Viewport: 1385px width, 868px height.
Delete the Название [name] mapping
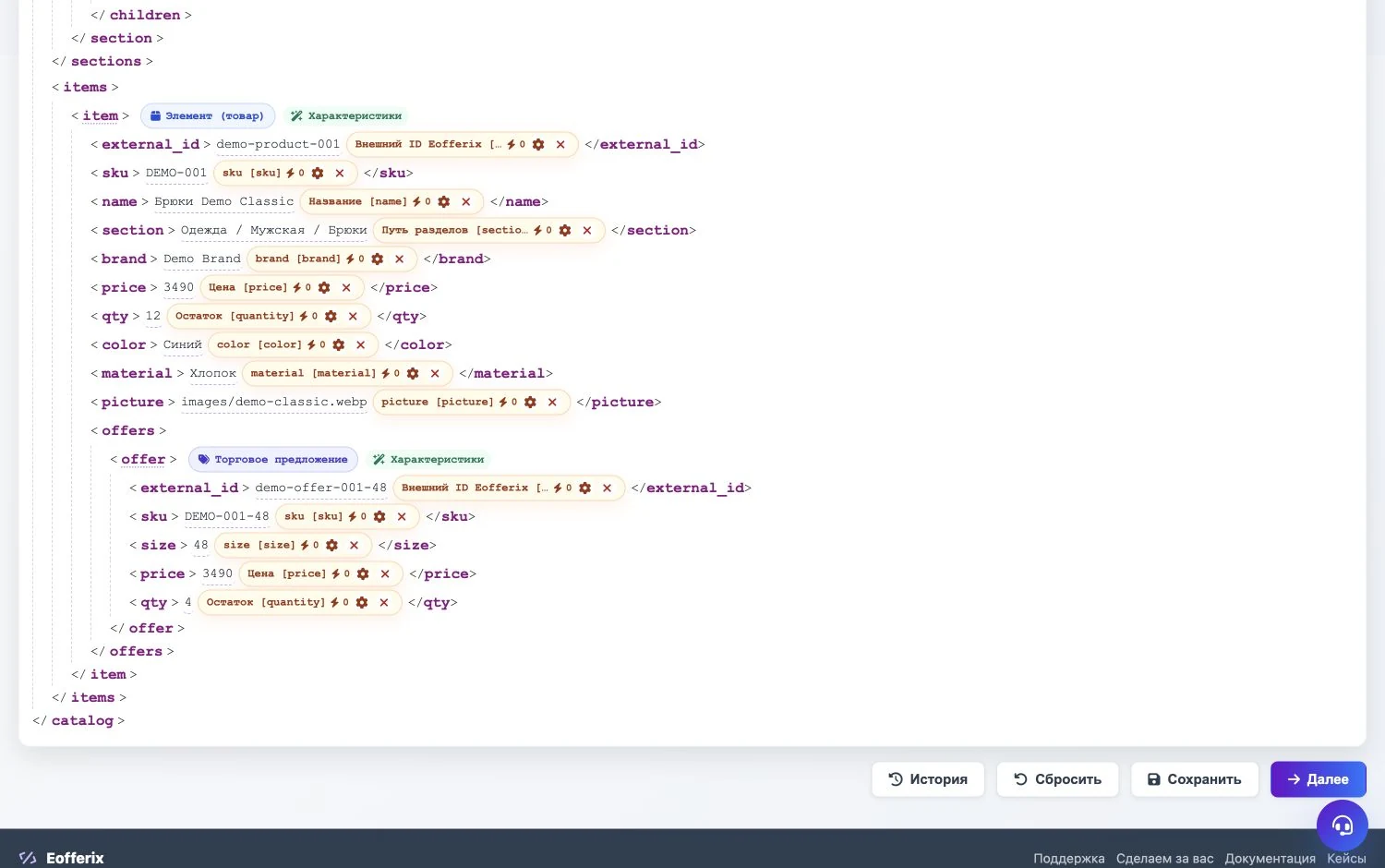(x=466, y=202)
